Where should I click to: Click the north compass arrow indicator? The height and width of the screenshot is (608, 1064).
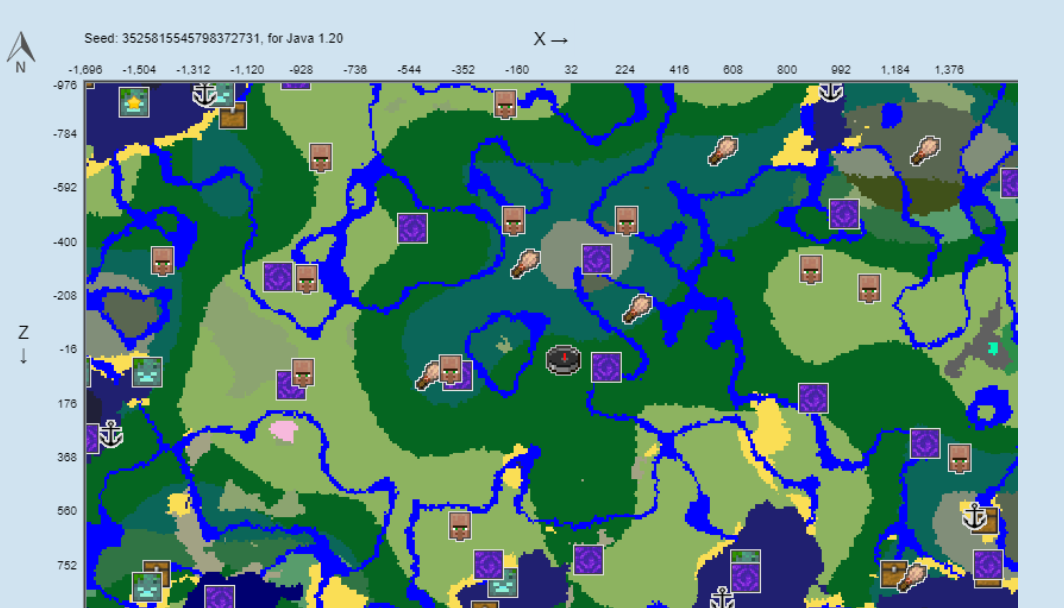click(20, 45)
